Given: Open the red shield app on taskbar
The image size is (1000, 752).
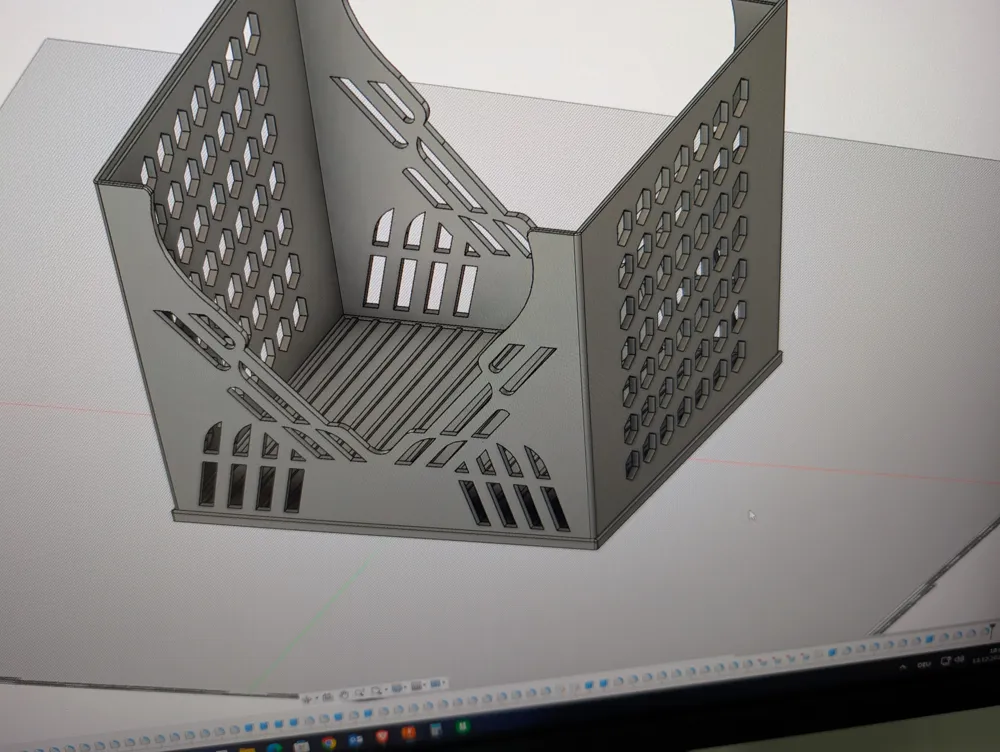Looking at the screenshot, I should click(x=382, y=737).
